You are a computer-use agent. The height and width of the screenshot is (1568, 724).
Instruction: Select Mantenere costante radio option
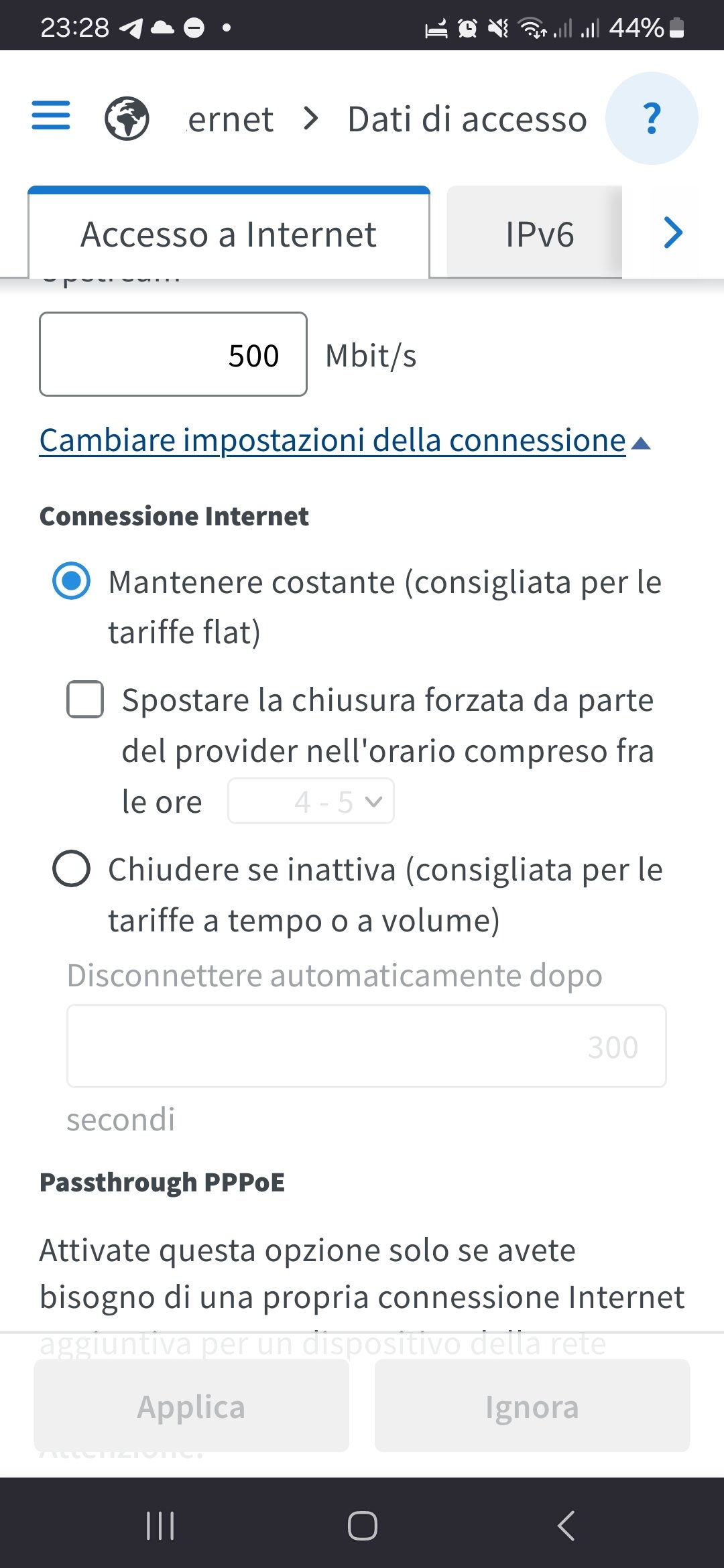(72, 581)
